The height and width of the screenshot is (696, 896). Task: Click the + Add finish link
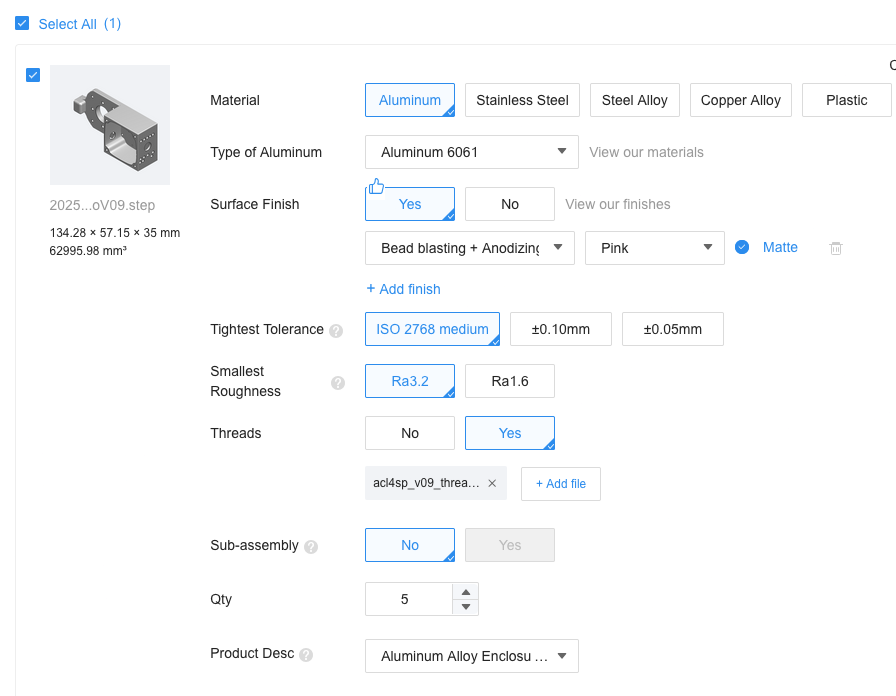point(403,289)
